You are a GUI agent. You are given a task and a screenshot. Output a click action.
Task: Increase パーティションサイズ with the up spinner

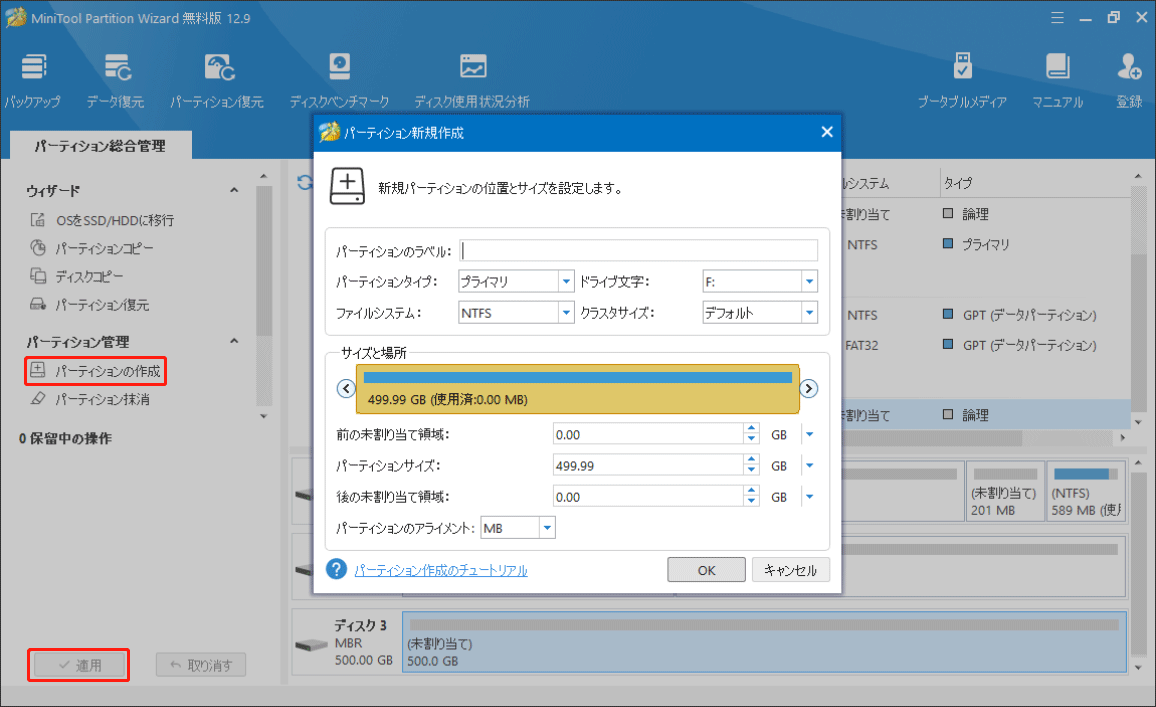click(x=751, y=460)
